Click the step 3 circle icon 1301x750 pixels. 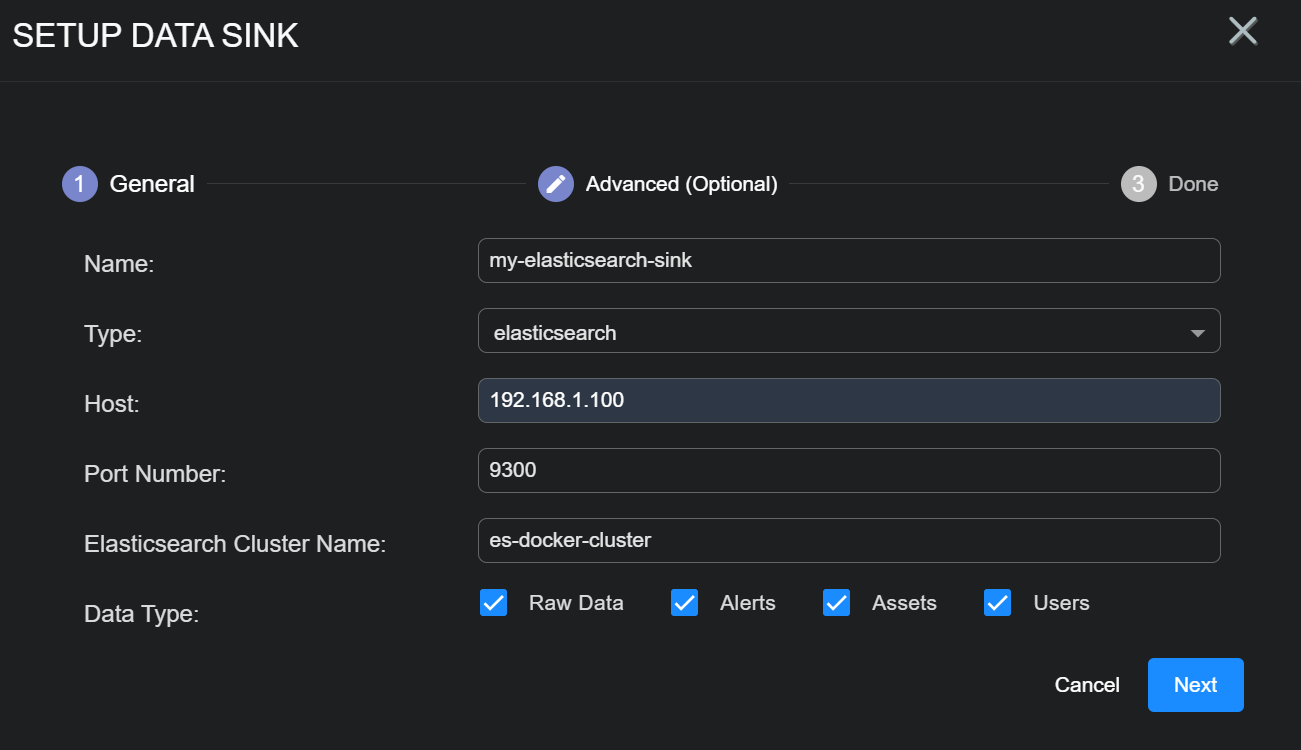[x=1138, y=184]
